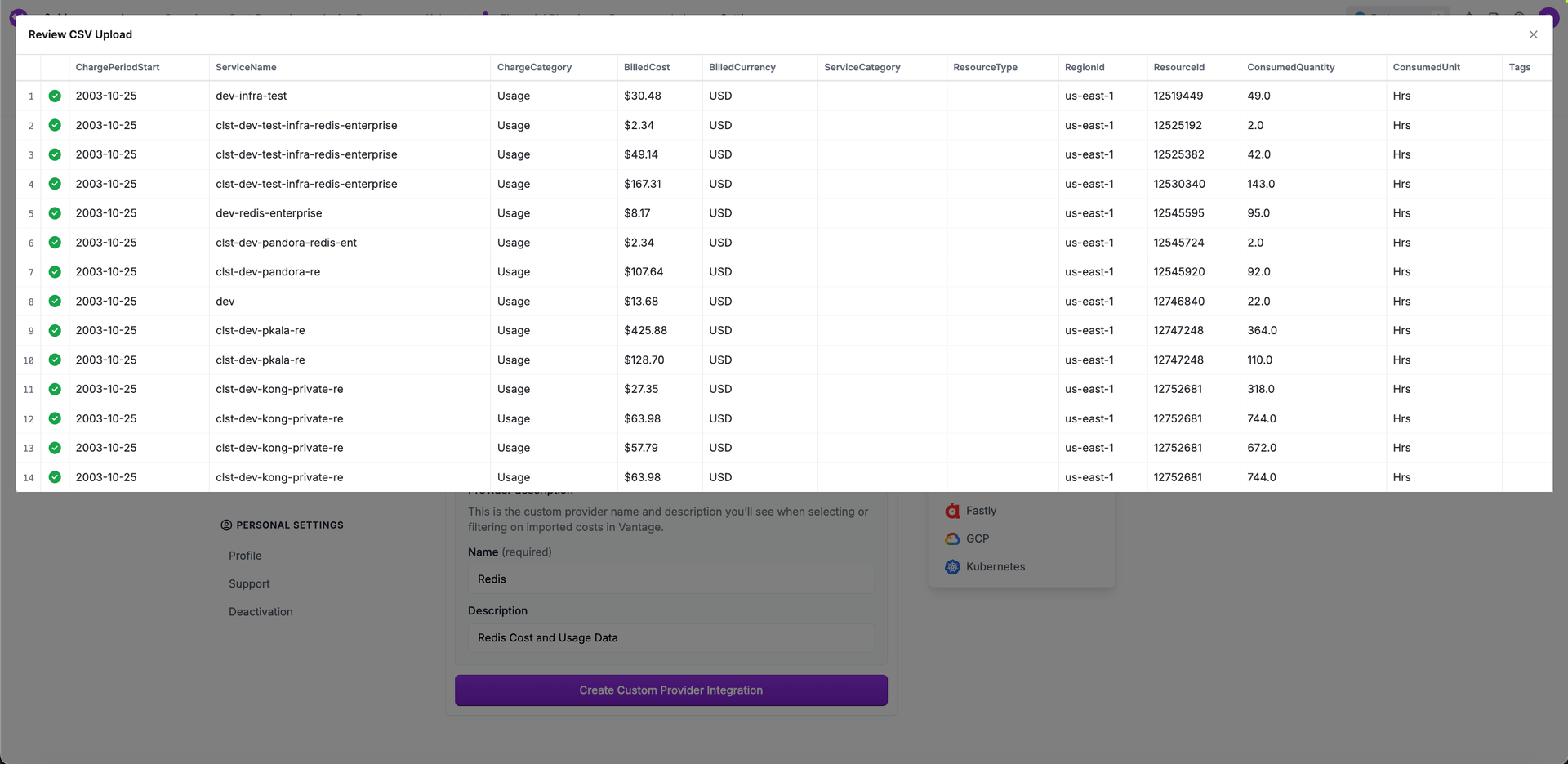Click the ConsumedQuantity column header

1290,67
